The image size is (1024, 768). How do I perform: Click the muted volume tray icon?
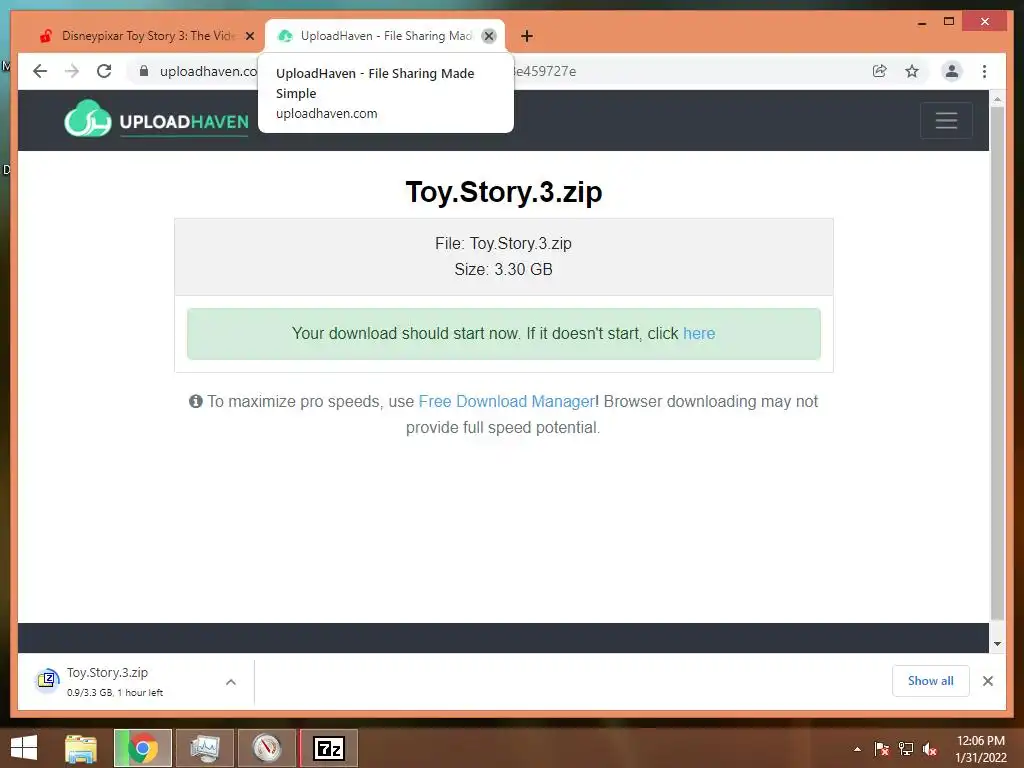tap(930, 749)
